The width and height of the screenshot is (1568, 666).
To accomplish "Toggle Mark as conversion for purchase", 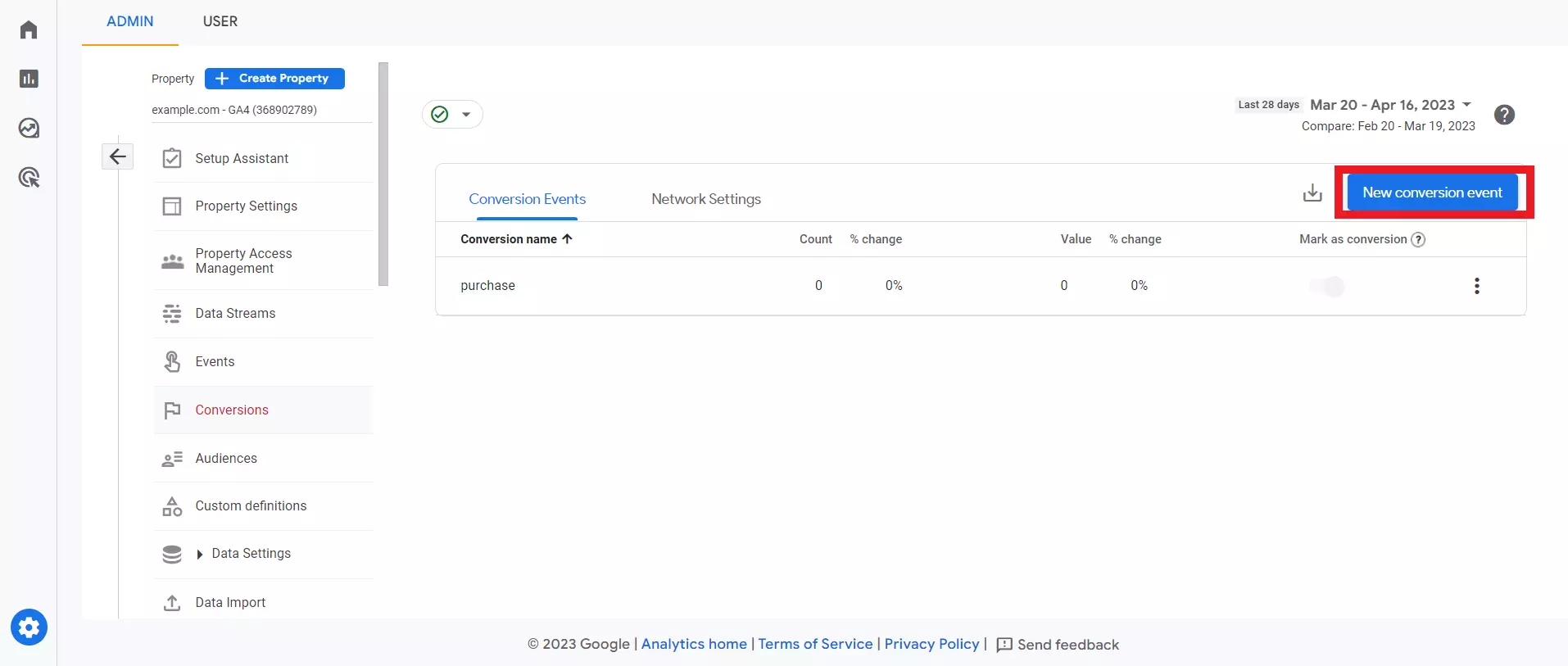I will click(x=1327, y=286).
